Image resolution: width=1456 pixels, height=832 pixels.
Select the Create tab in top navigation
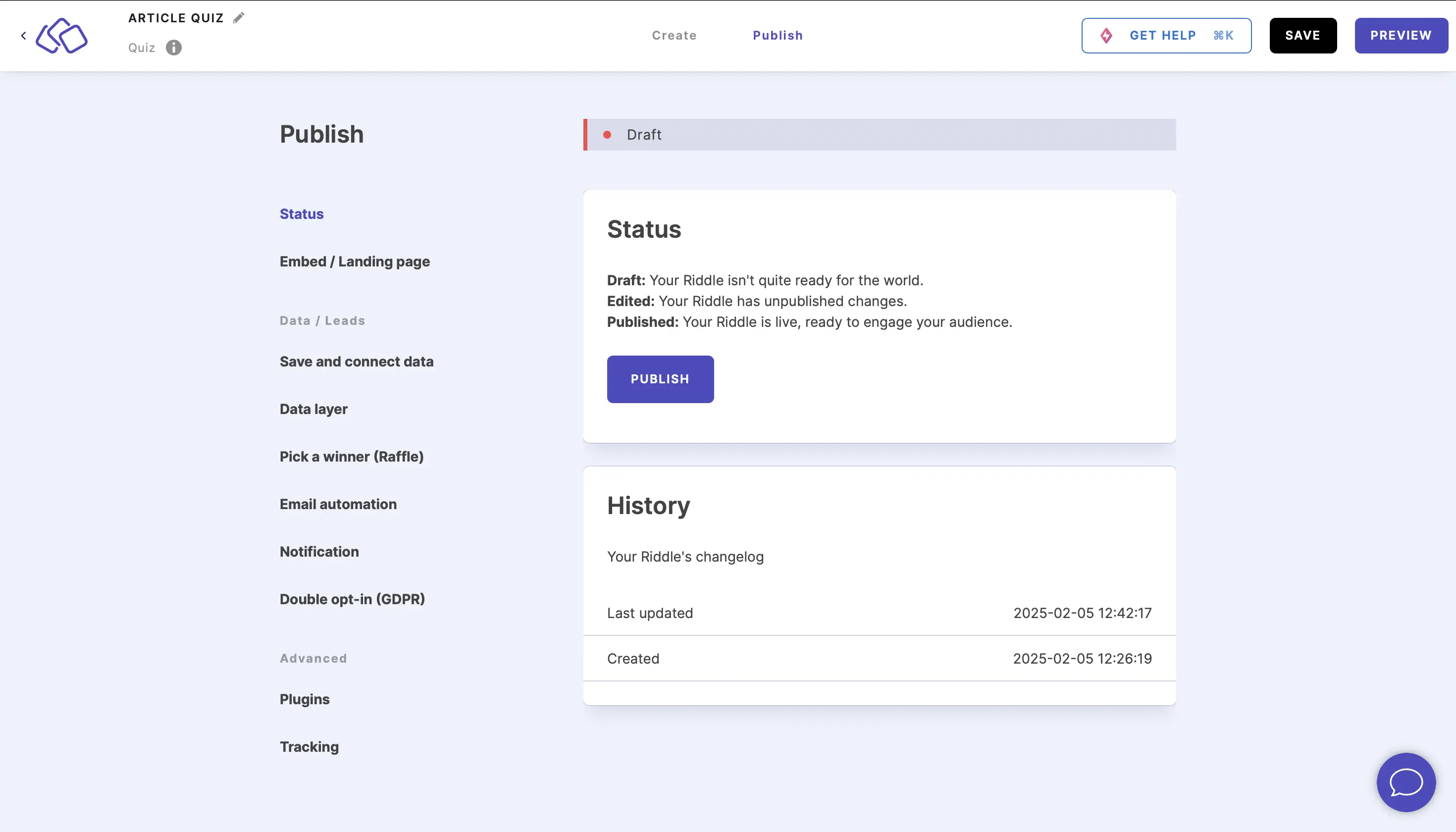pos(674,35)
